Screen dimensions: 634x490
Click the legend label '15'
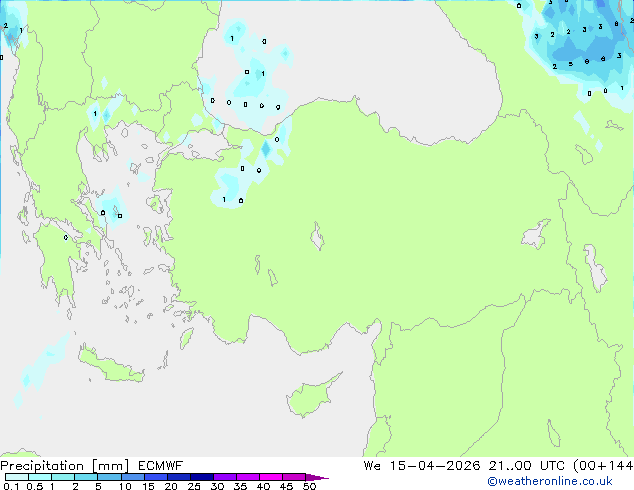coord(148,486)
